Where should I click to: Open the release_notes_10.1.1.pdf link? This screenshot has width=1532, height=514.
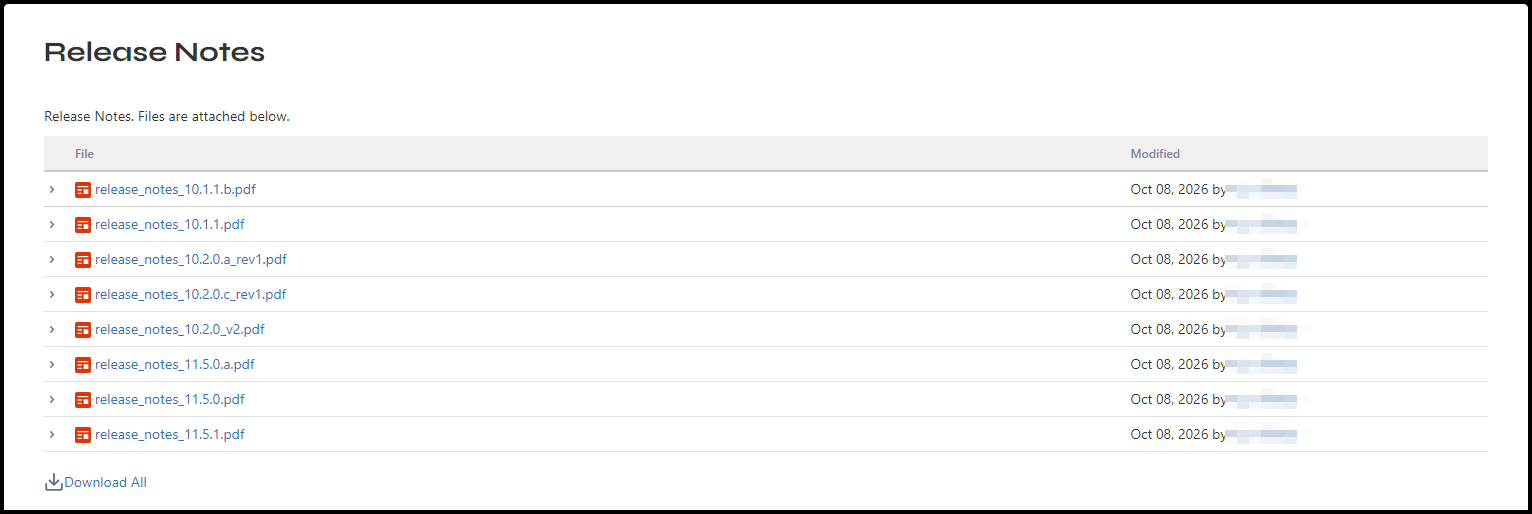(x=170, y=224)
